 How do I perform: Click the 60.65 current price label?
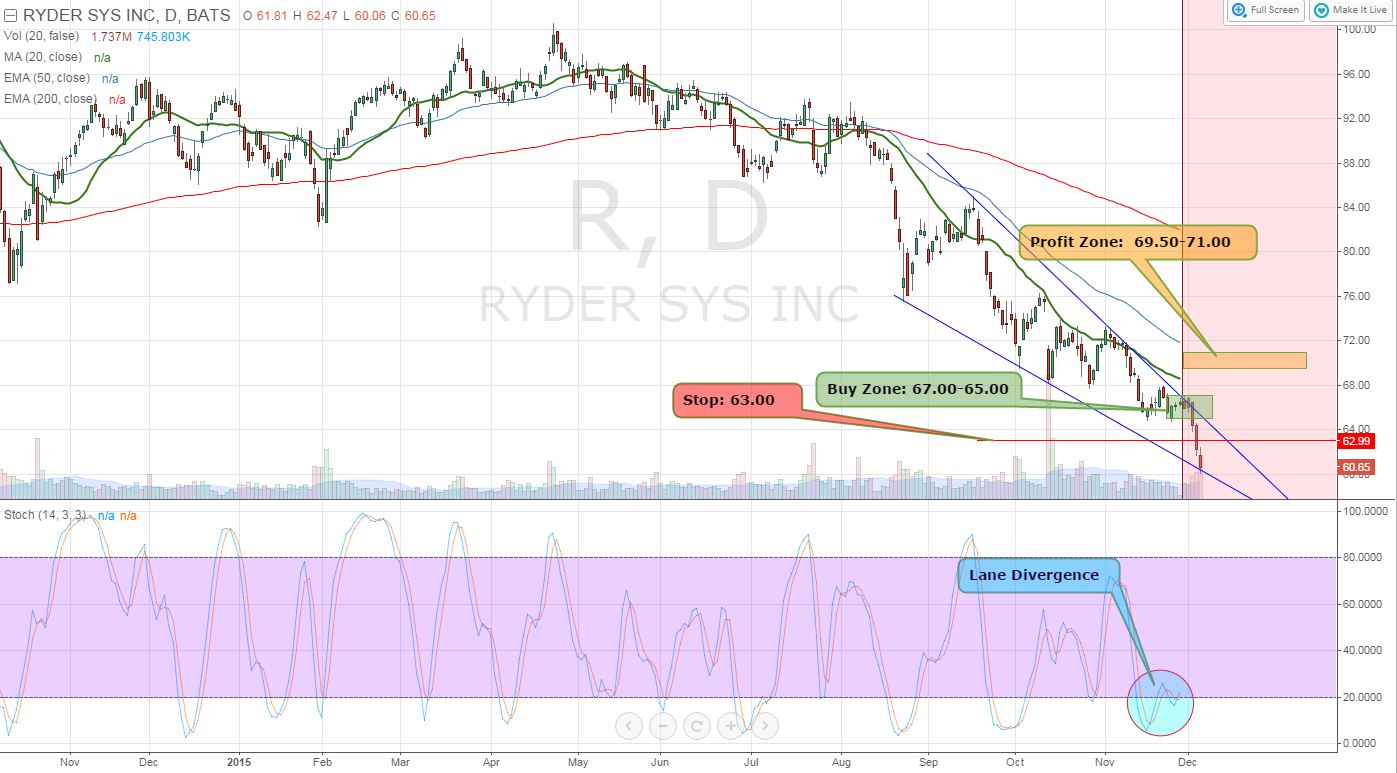click(x=1356, y=467)
